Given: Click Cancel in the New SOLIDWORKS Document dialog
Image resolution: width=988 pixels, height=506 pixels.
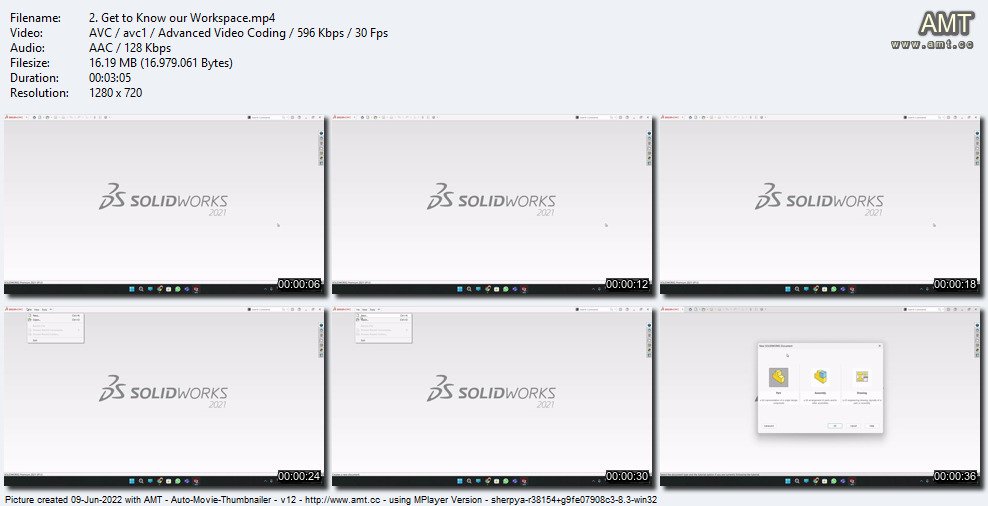Looking at the screenshot, I should [853, 426].
